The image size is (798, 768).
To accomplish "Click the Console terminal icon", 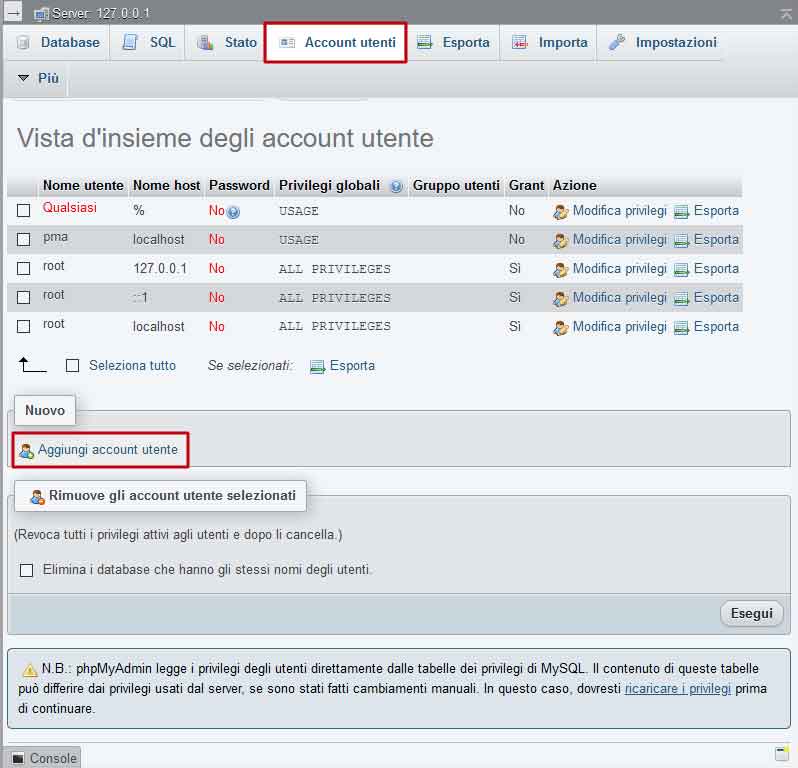I will 18,758.
